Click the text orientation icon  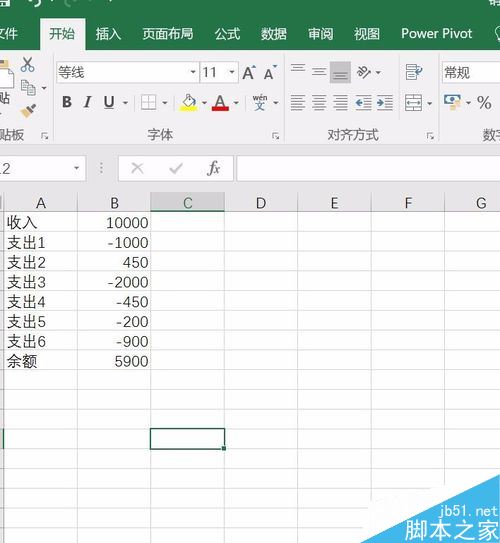pos(364,72)
